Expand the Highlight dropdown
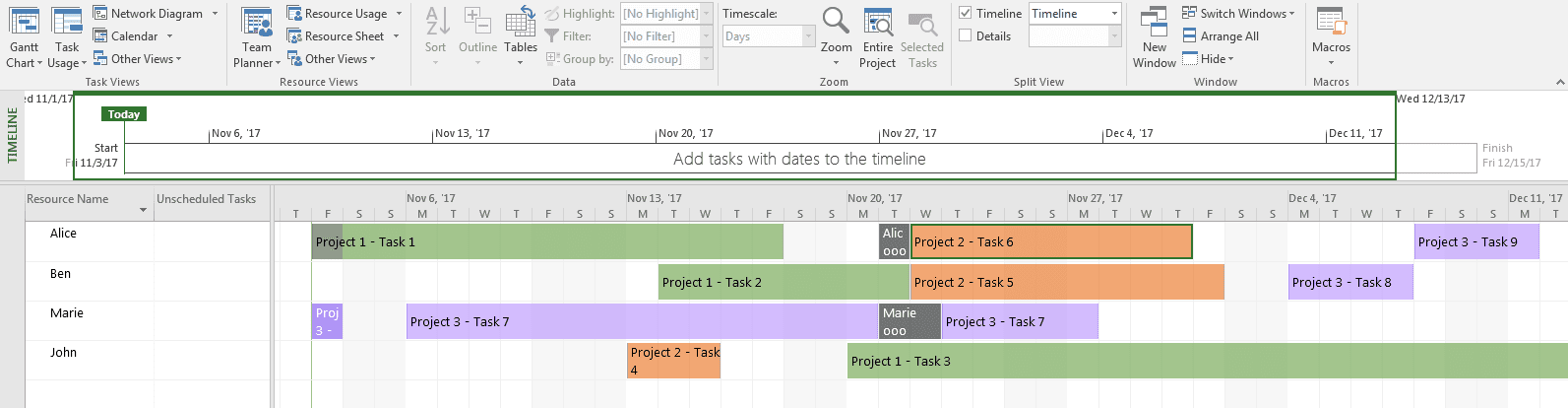1568x408 pixels. point(706,14)
